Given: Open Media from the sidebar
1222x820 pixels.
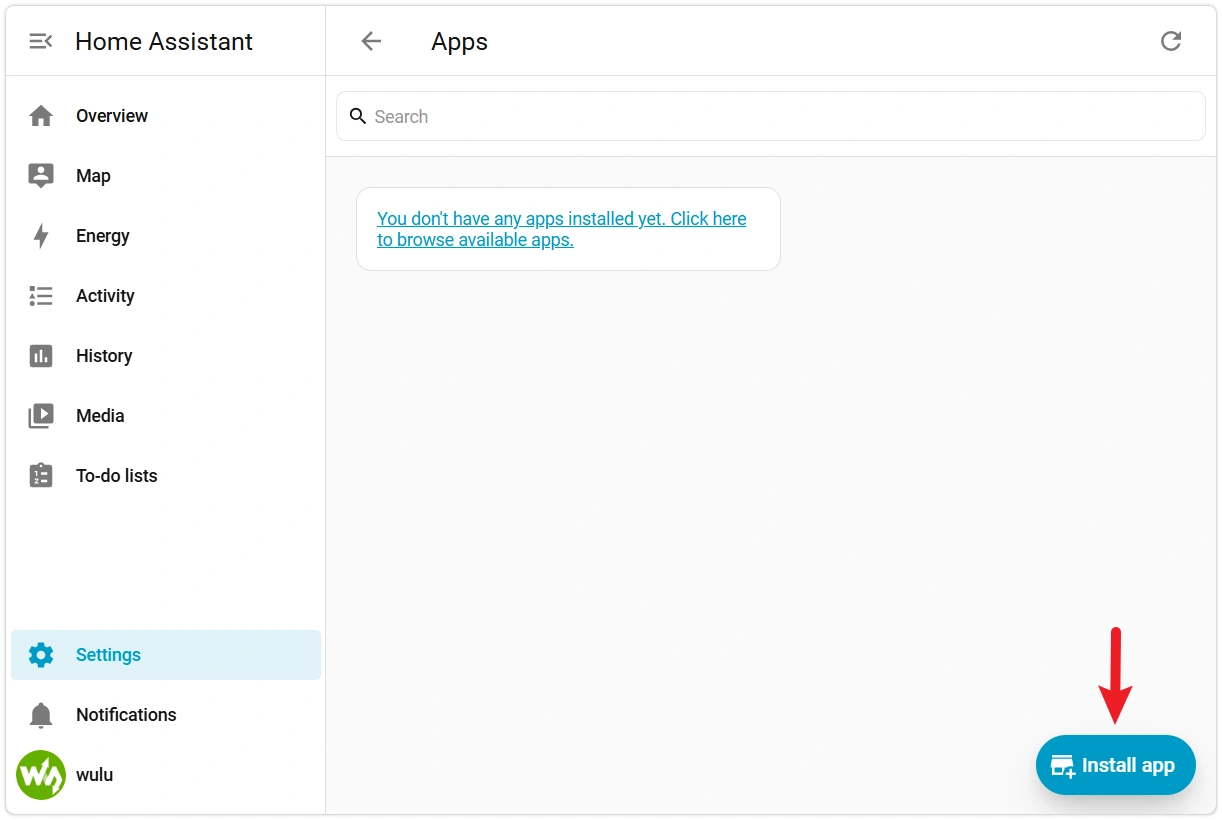Looking at the screenshot, I should [166, 416].
